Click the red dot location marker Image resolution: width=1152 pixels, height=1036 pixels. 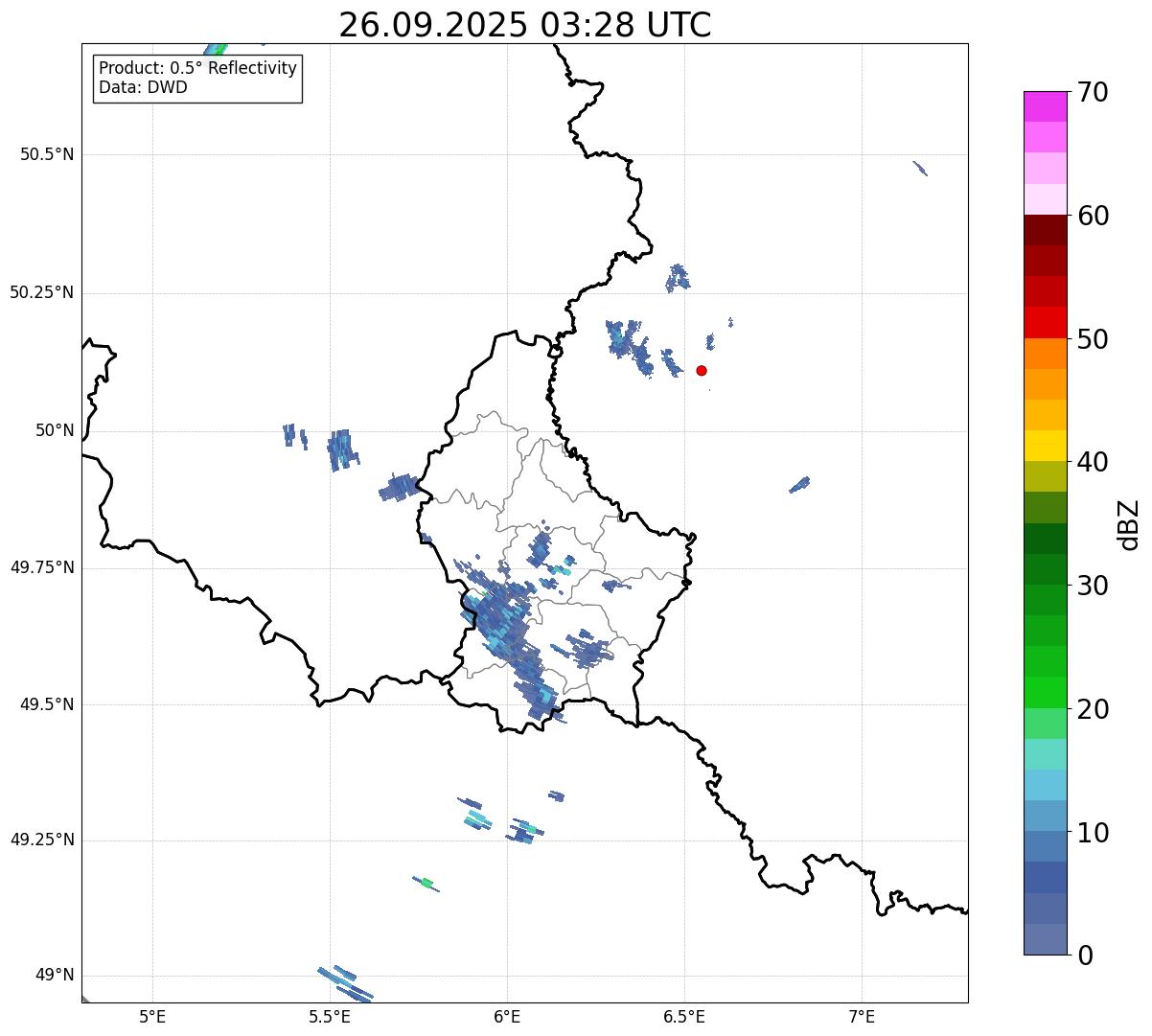pos(702,371)
